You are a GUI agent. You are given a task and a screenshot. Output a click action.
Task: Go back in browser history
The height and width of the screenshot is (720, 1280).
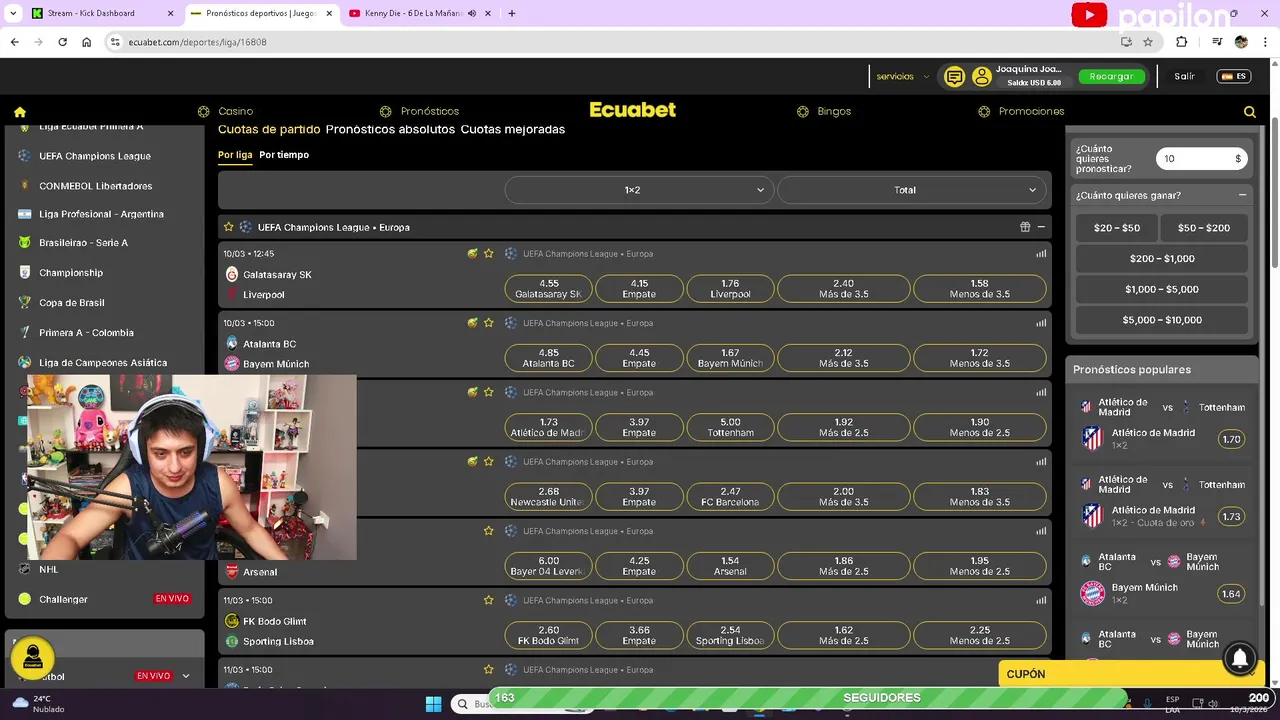click(x=14, y=42)
